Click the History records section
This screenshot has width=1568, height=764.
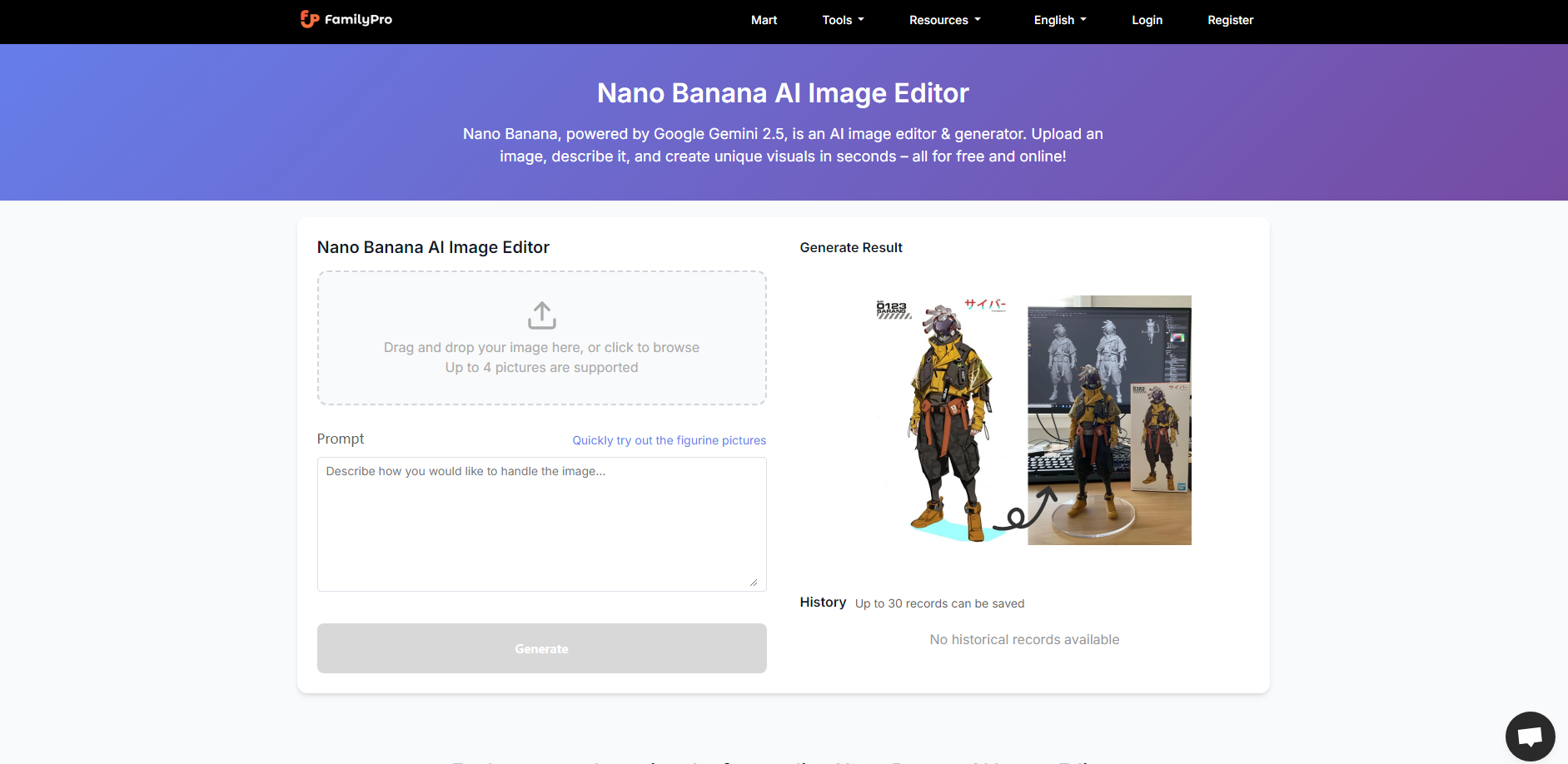coord(823,603)
